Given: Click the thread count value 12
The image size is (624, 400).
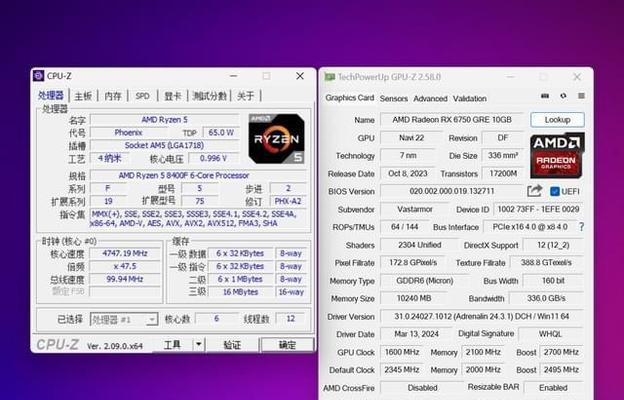Looking at the screenshot, I should coord(291,318).
